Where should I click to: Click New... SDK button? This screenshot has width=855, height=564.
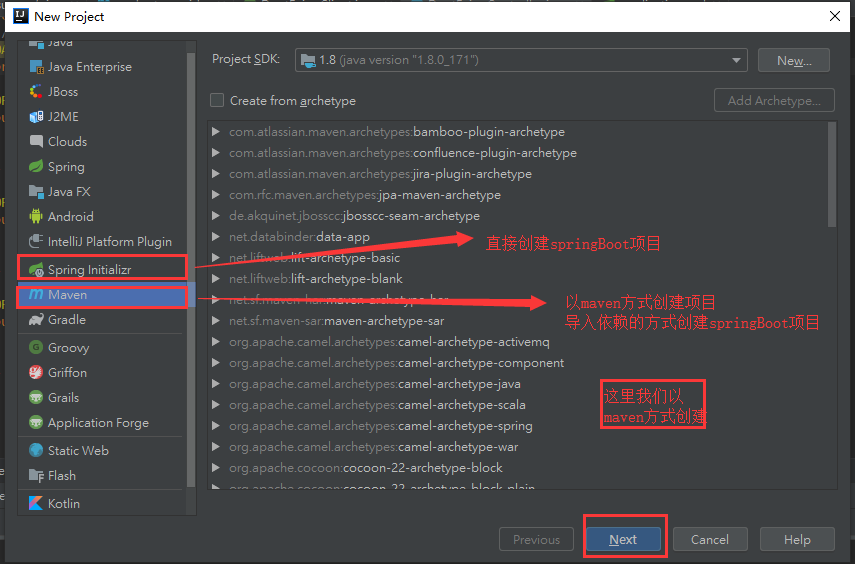[x=794, y=60]
